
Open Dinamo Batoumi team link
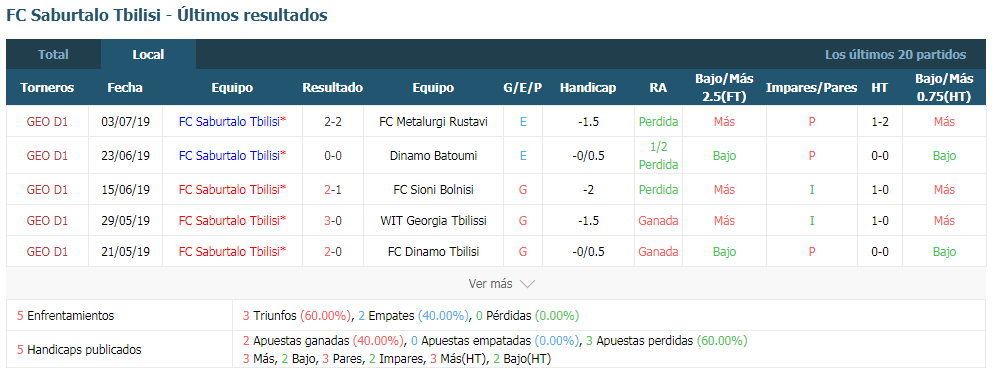433,156
